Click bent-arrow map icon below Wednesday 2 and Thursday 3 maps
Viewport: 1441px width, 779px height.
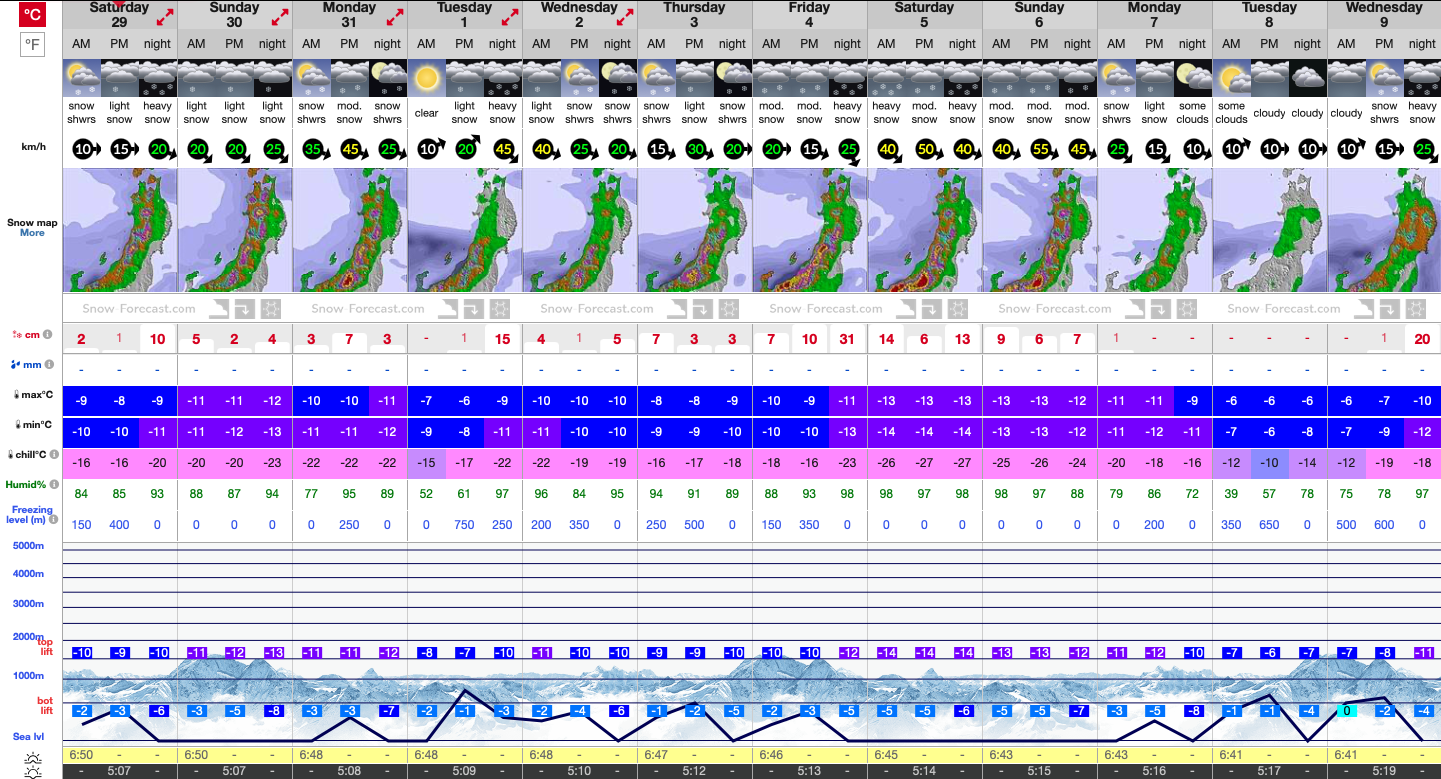coord(701,308)
